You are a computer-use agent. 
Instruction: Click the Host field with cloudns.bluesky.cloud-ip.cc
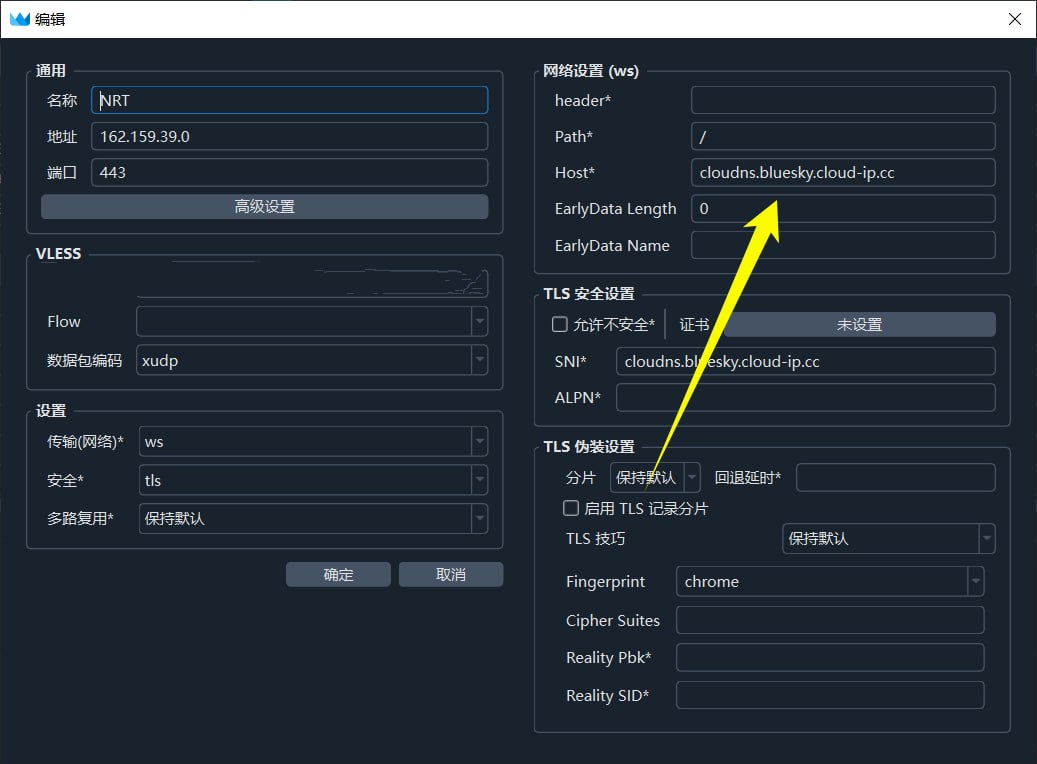click(843, 173)
